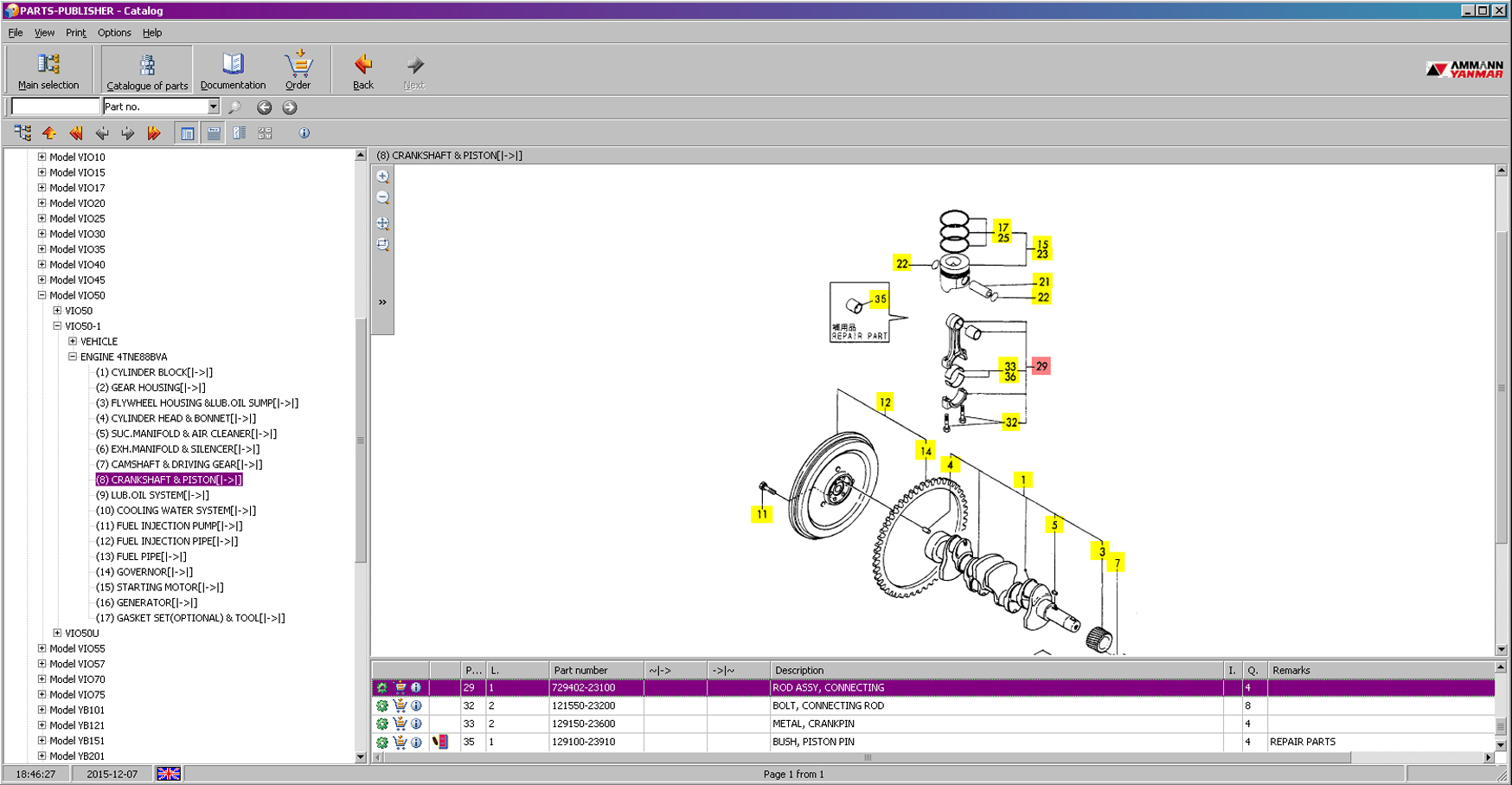1512x785 pixels.
Task: Collapse the ENGINE 4TNE88BVA tree node
Action: coord(73,357)
